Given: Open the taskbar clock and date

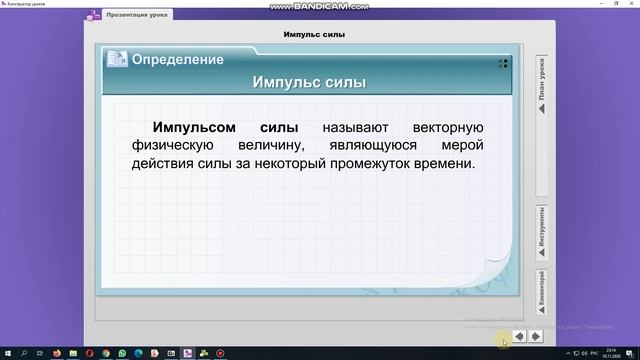Looking at the screenshot, I should (611, 353).
